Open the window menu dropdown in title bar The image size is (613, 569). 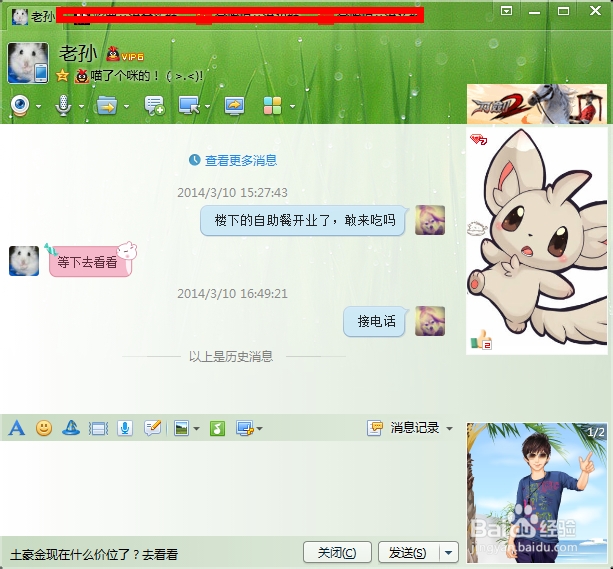(x=506, y=11)
